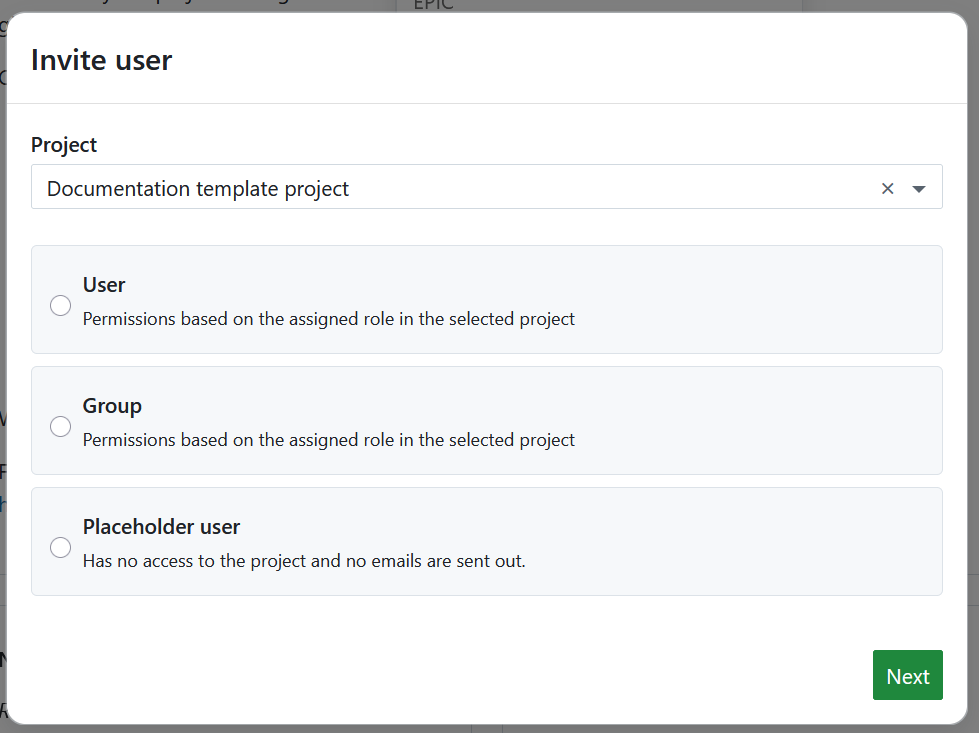Remove the chosen project with the clear icon
979x733 pixels.
(x=887, y=188)
